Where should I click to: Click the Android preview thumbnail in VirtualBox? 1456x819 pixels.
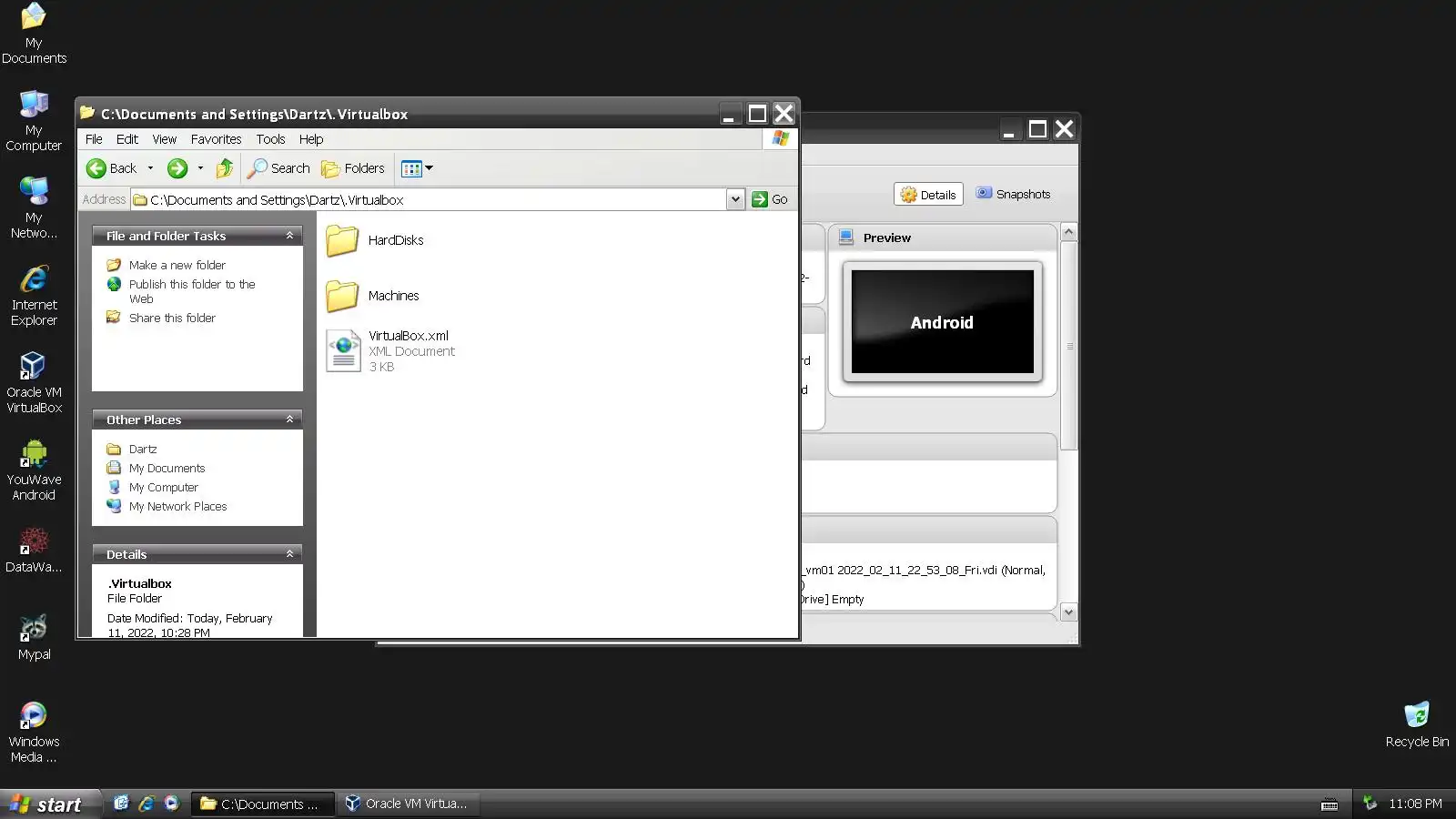[942, 322]
